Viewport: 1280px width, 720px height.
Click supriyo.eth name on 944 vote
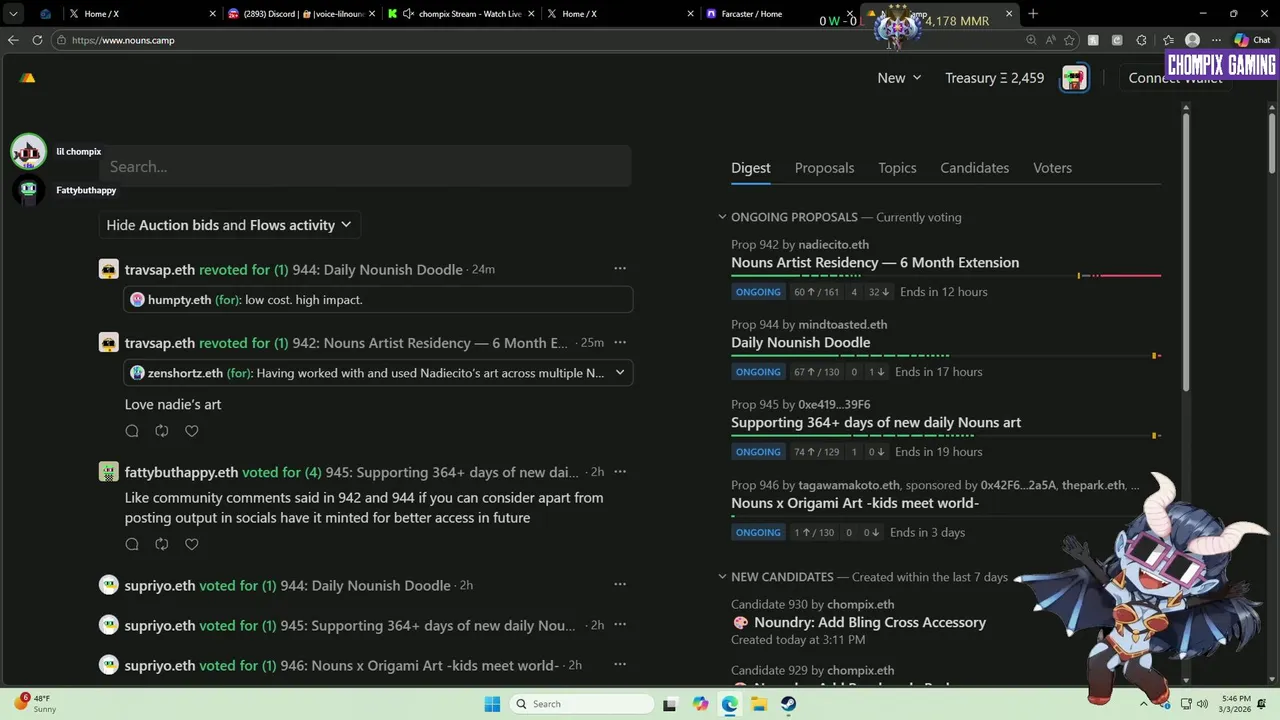[159, 585]
